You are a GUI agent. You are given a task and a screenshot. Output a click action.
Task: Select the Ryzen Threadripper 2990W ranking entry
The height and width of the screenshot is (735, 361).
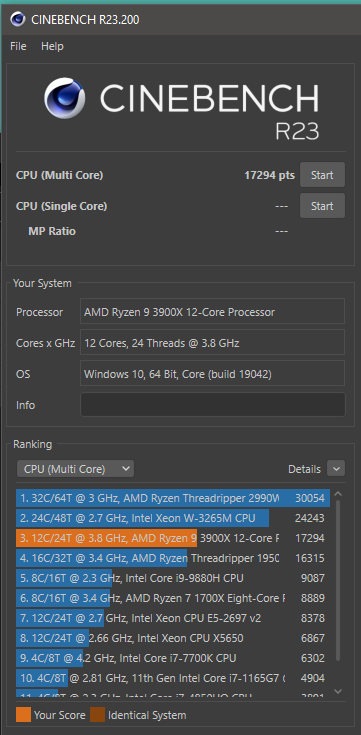(173, 498)
